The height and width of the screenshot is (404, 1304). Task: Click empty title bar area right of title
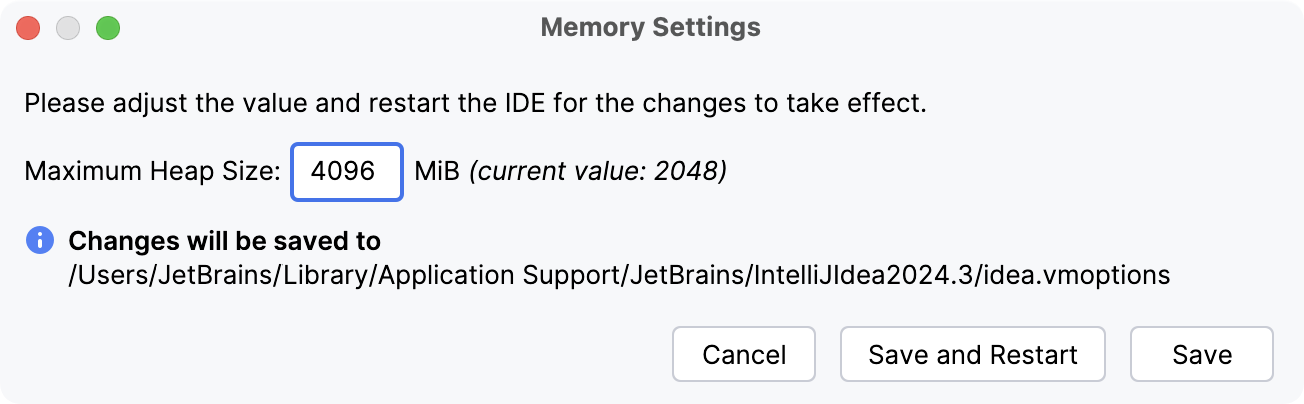pos(1000,27)
